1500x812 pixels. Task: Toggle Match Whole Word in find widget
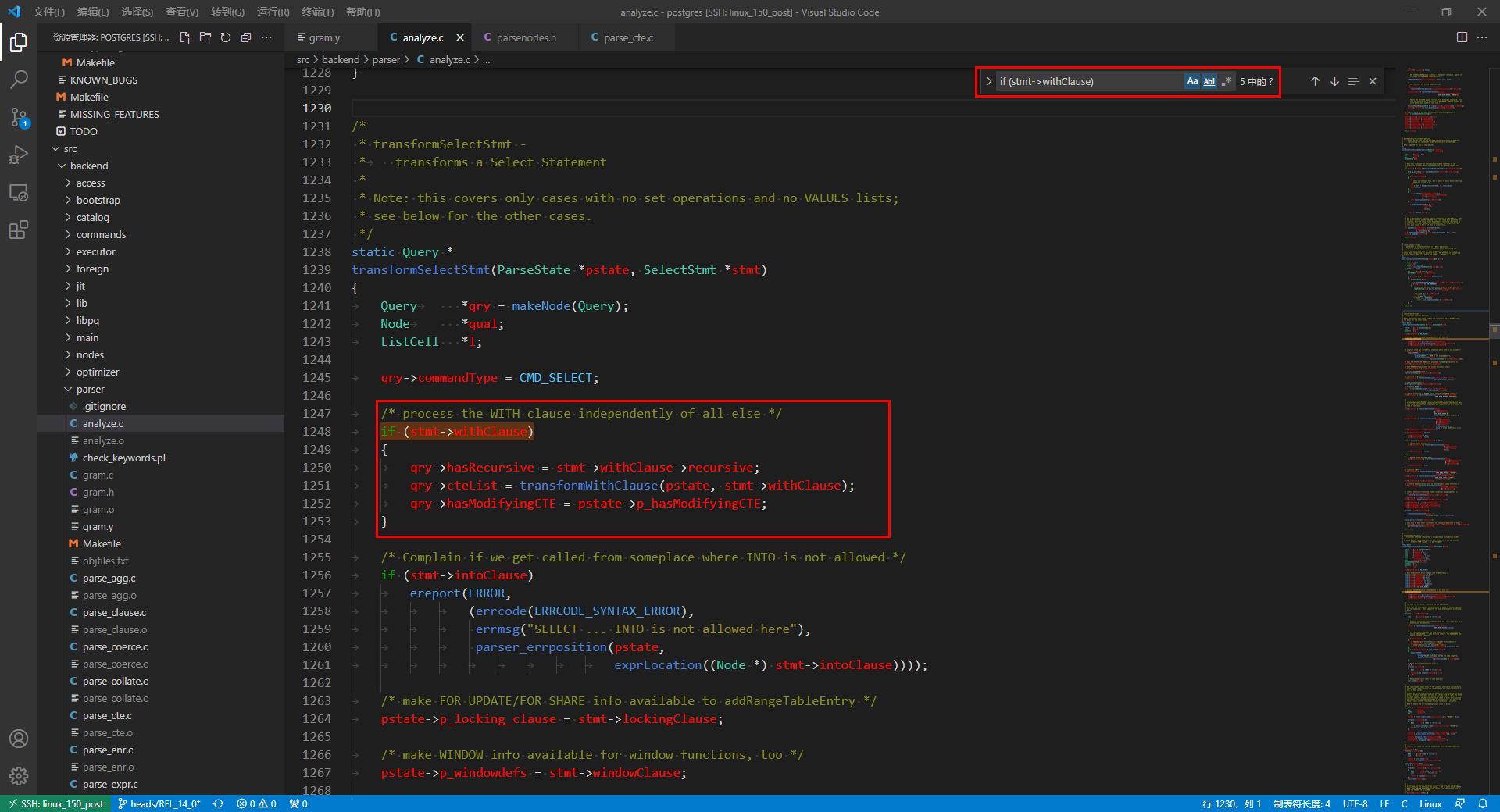pyautogui.click(x=1209, y=81)
